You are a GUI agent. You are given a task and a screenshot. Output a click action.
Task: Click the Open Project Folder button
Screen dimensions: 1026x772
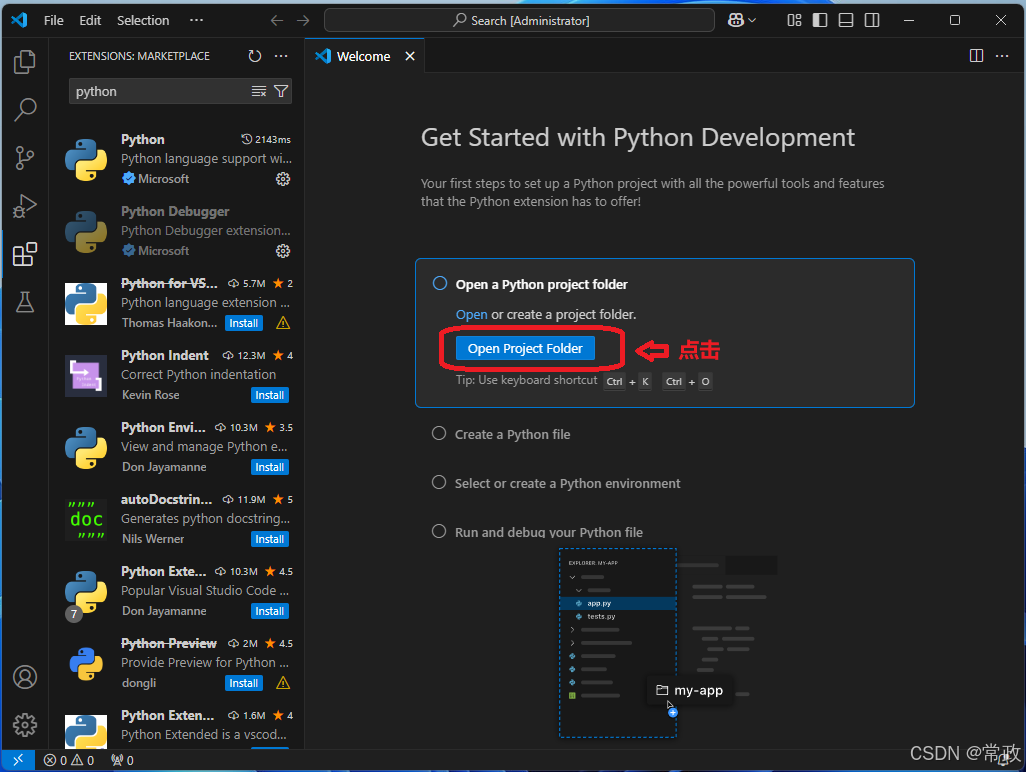(x=525, y=348)
